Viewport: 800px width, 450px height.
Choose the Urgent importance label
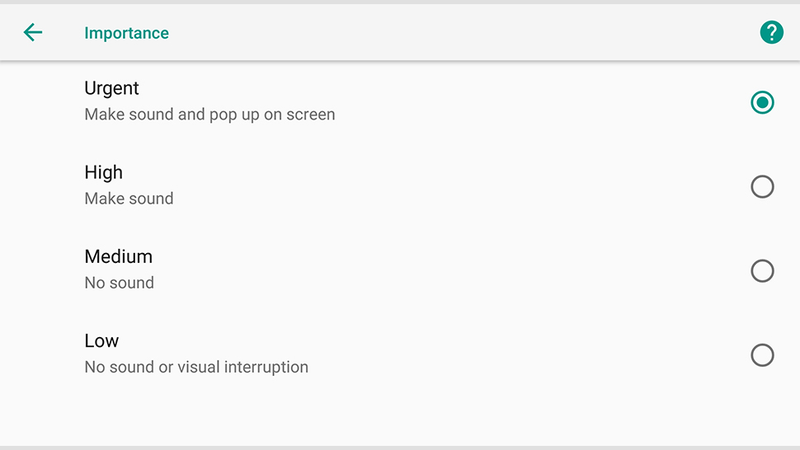click(111, 89)
